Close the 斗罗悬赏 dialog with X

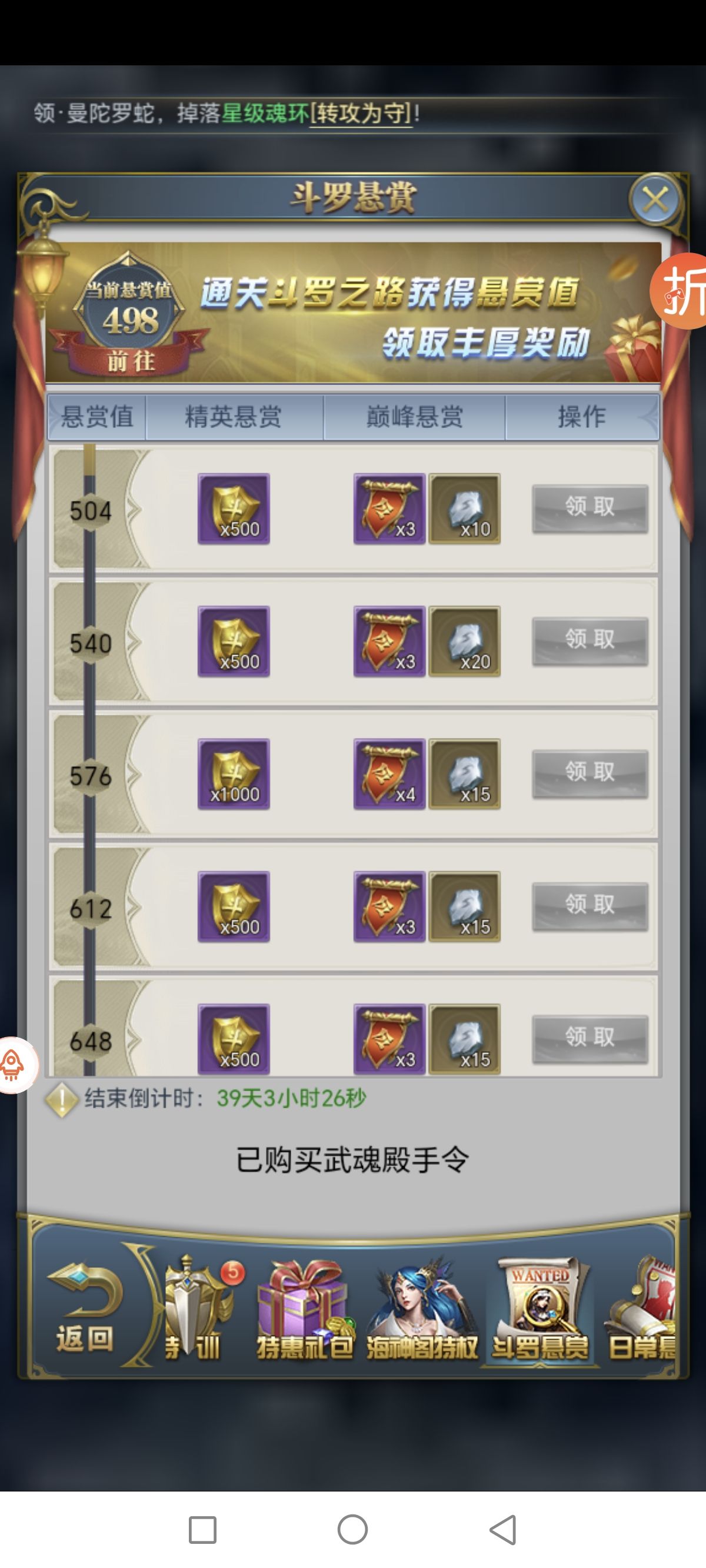[655, 199]
